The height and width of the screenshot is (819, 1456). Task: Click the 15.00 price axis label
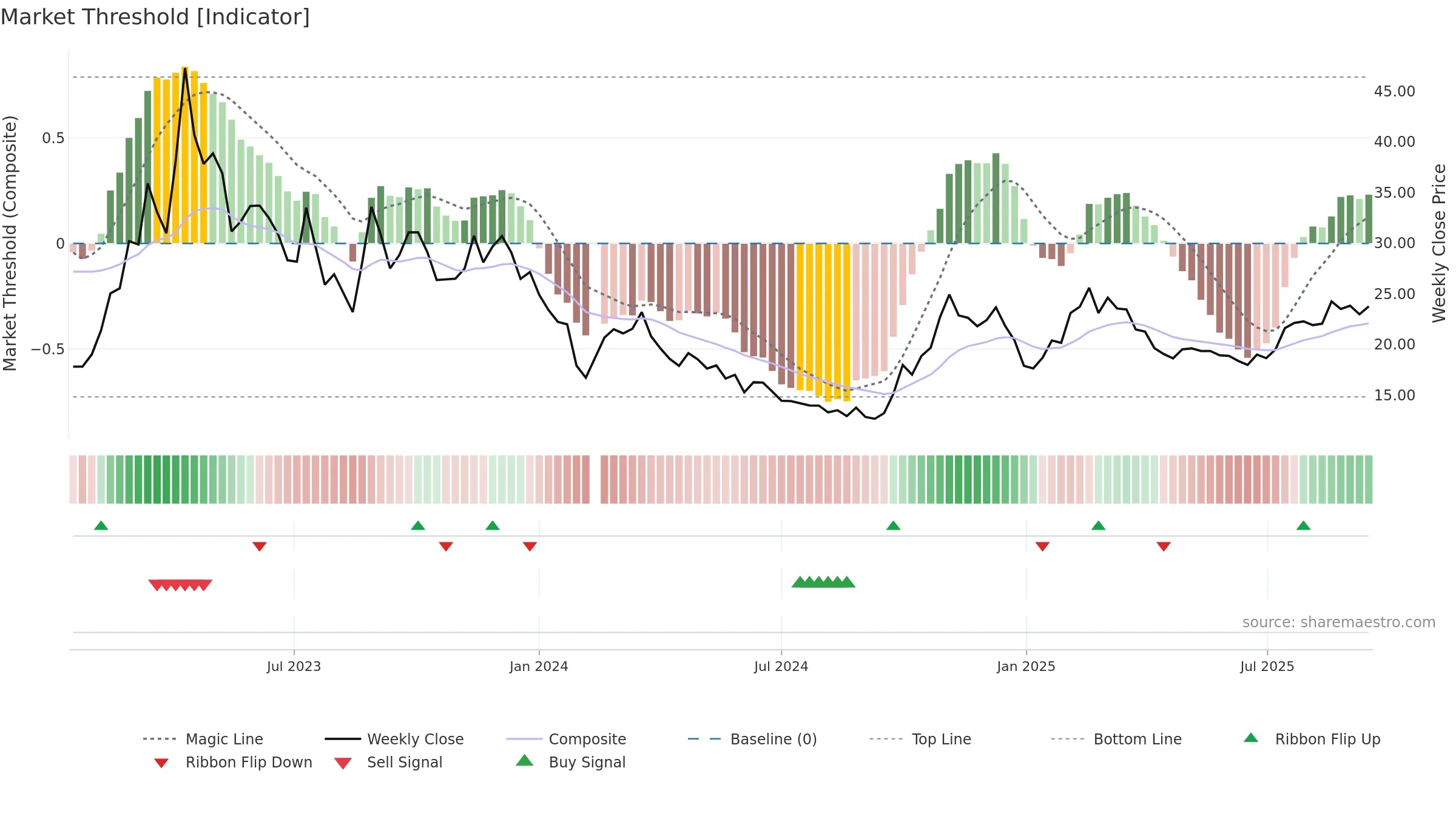point(1394,396)
